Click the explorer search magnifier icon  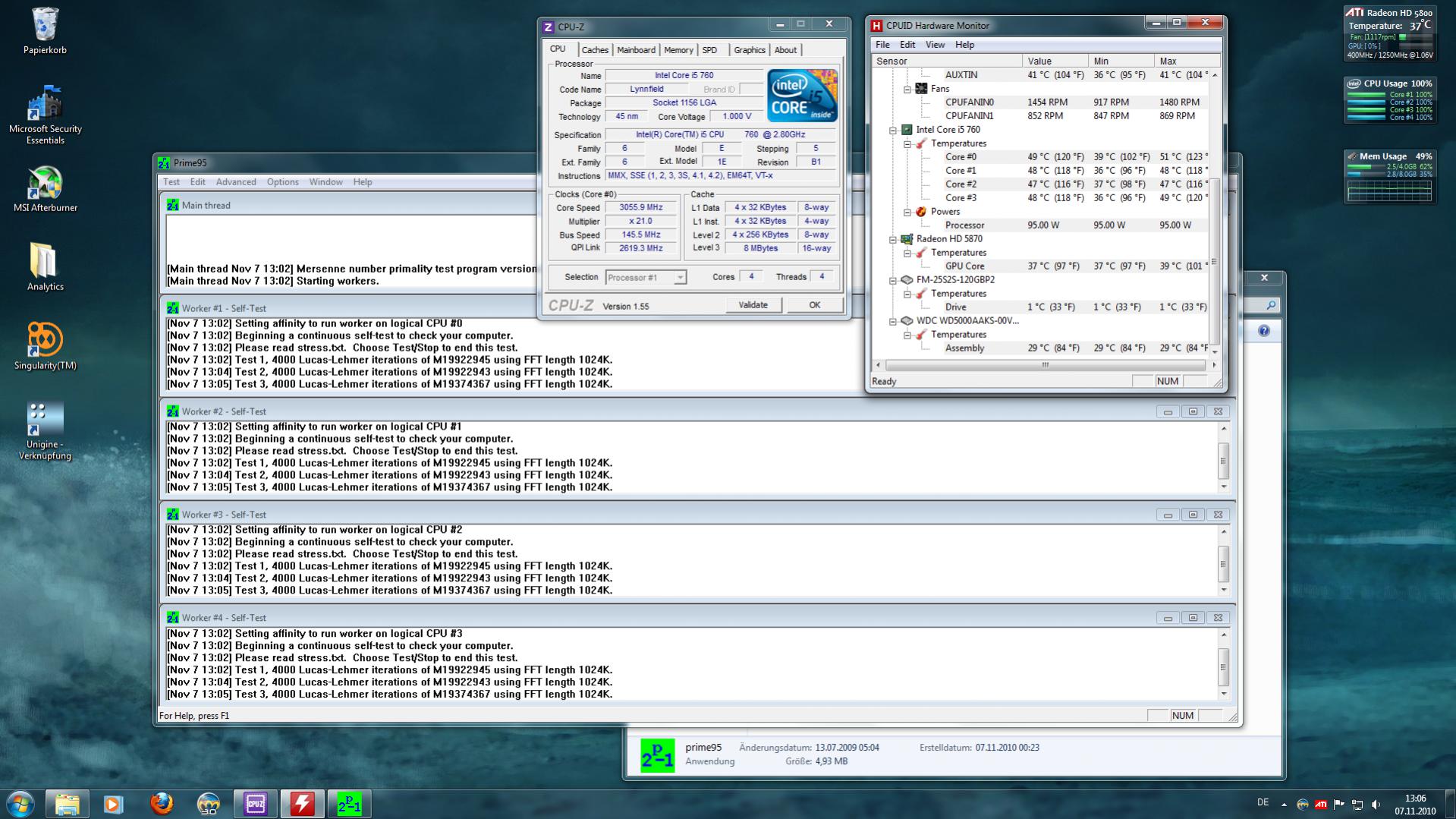click(1271, 305)
